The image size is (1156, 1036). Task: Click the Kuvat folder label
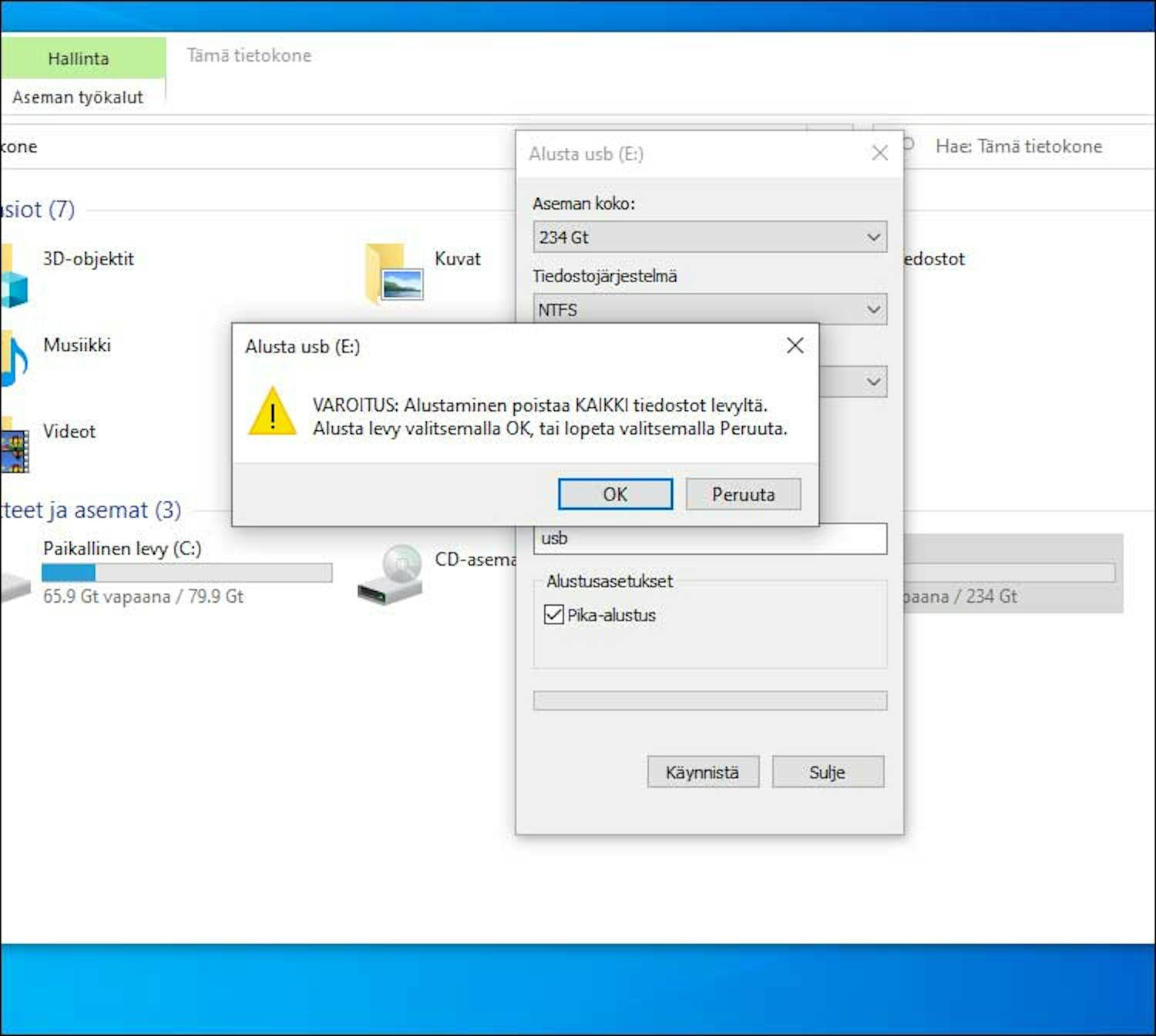(x=458, y=259)
